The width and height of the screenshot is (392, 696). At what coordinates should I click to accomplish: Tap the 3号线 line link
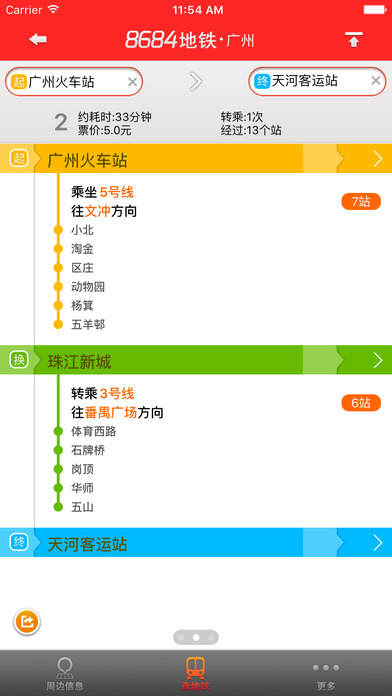click(117, 394)
